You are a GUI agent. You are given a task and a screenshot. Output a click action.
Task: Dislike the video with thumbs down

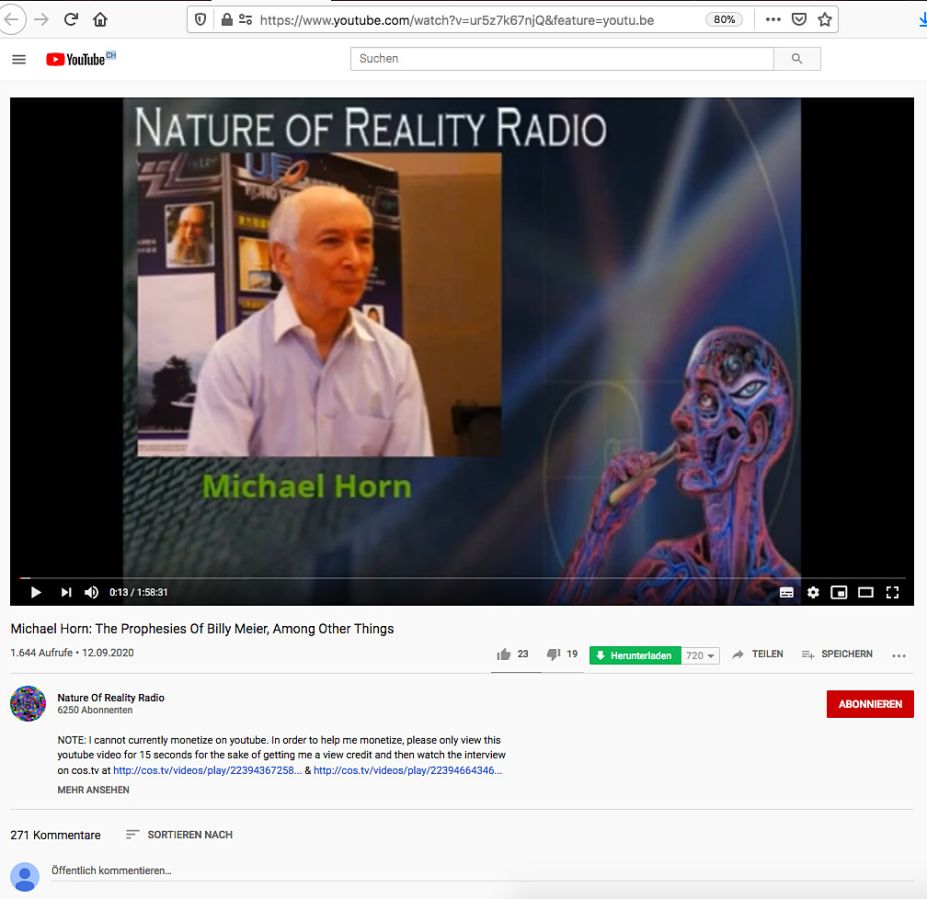pyautogui.click(x=553, y=655)
